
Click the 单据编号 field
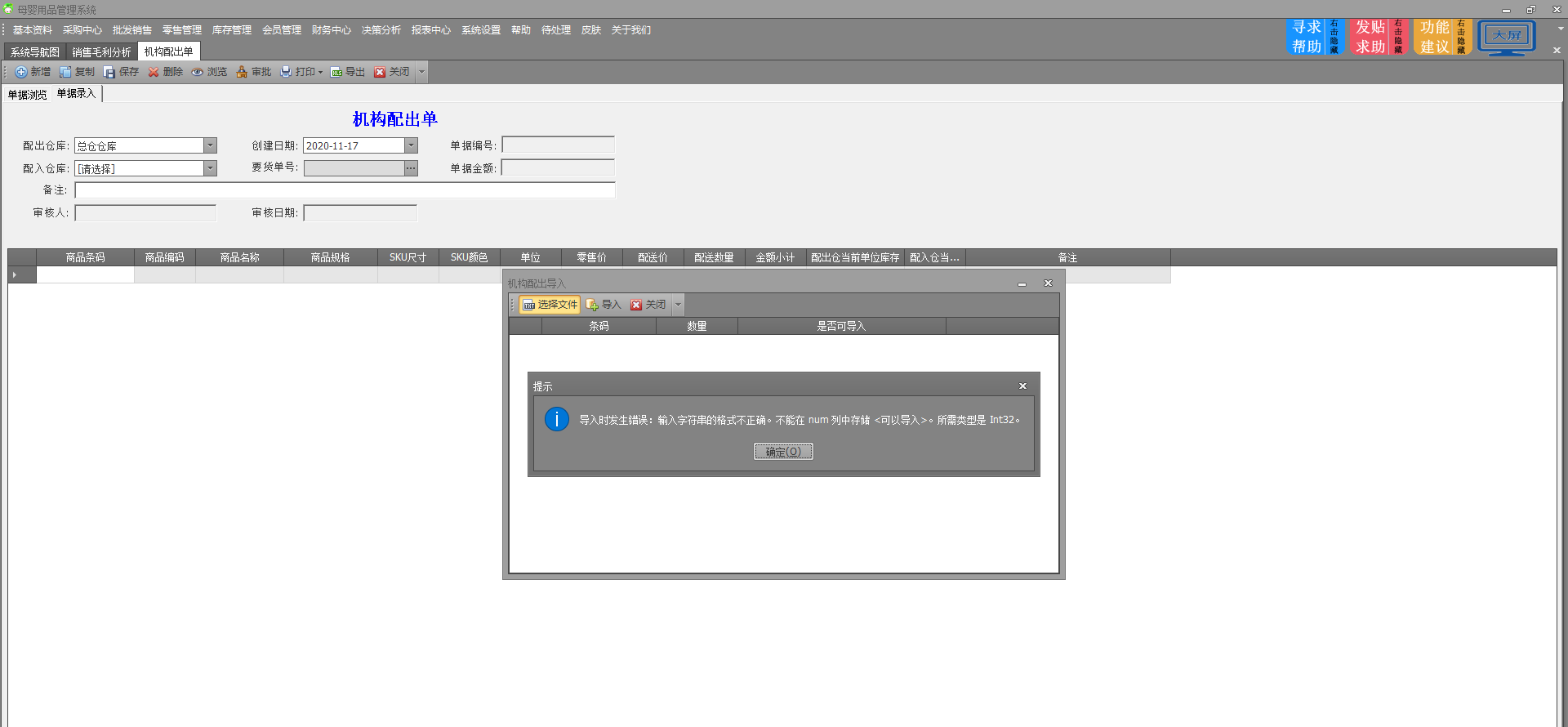point(558,145)
